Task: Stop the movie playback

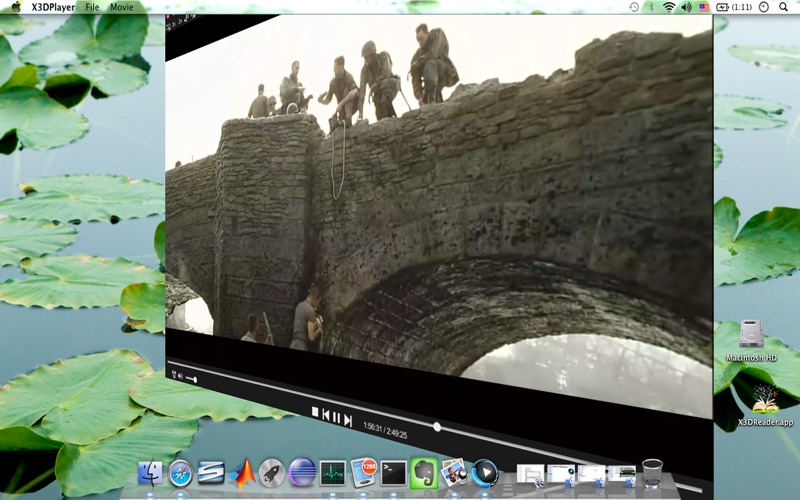Action: click(315, 412)
